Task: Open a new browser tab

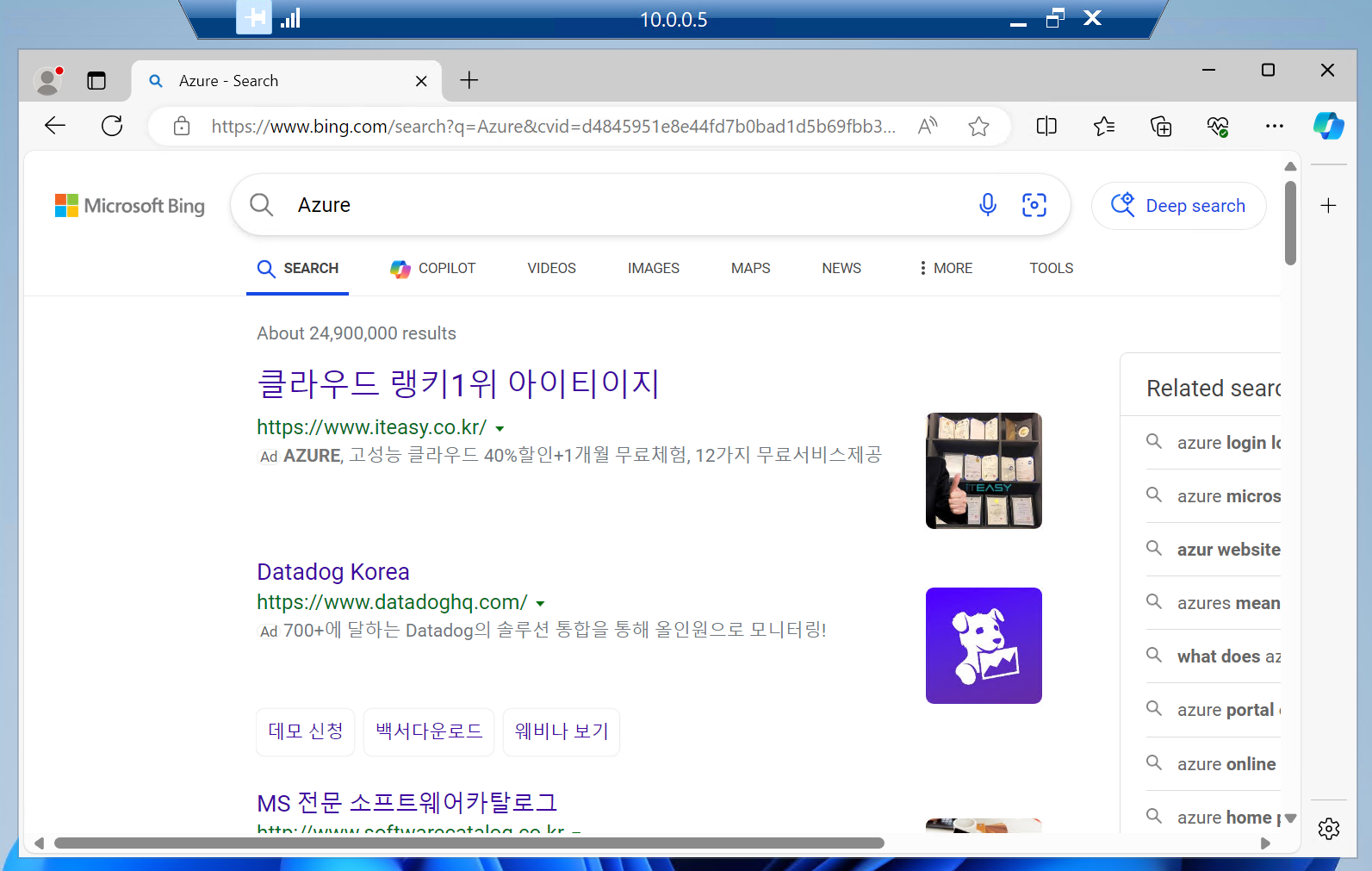Action: (469, 80)
